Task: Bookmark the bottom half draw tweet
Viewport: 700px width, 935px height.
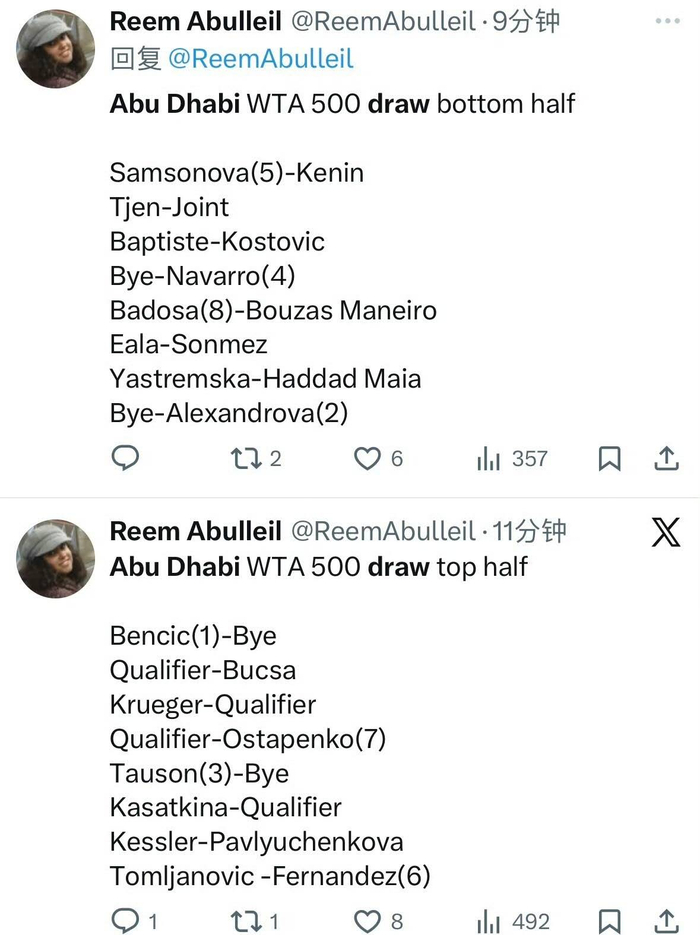Action: click(609, 458)
